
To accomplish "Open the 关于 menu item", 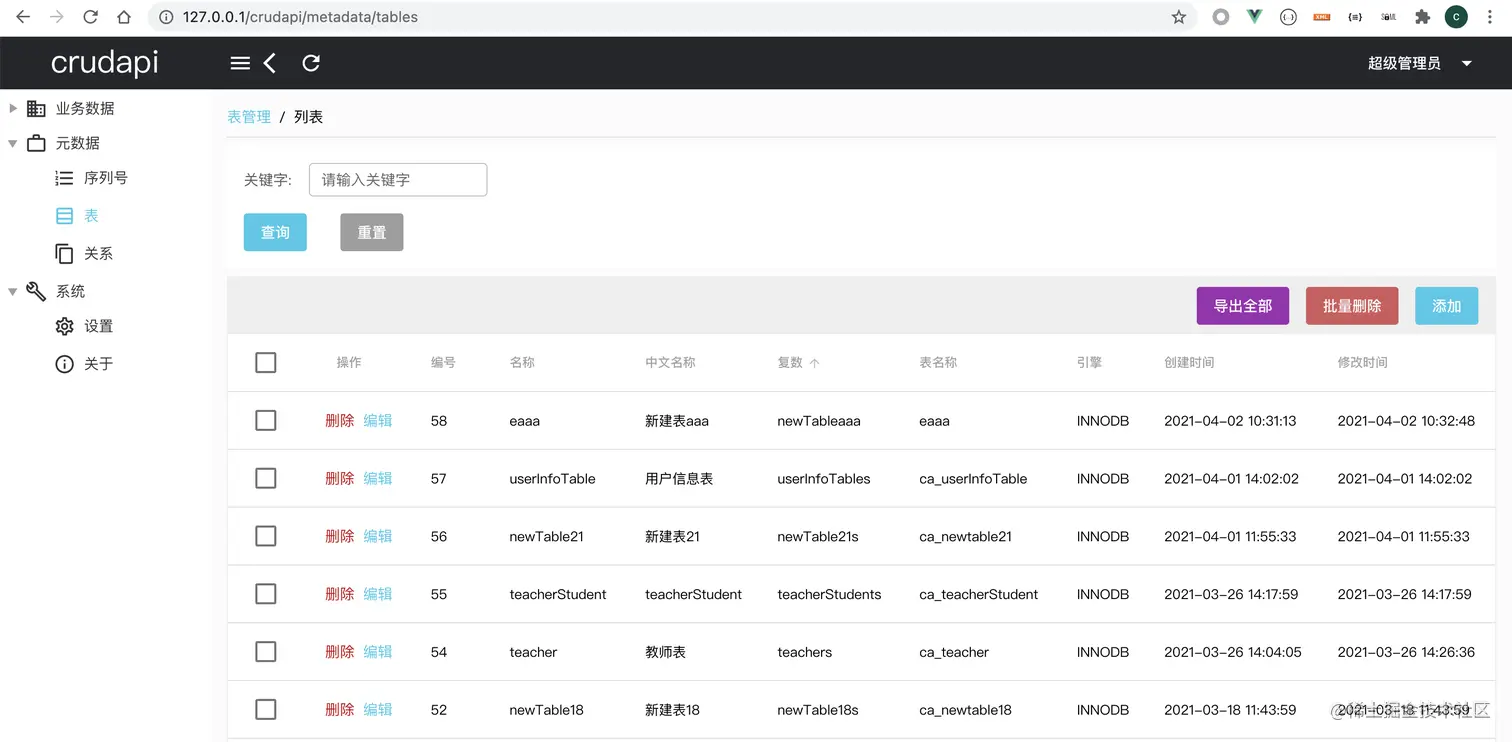I will (x=98, y=364).
